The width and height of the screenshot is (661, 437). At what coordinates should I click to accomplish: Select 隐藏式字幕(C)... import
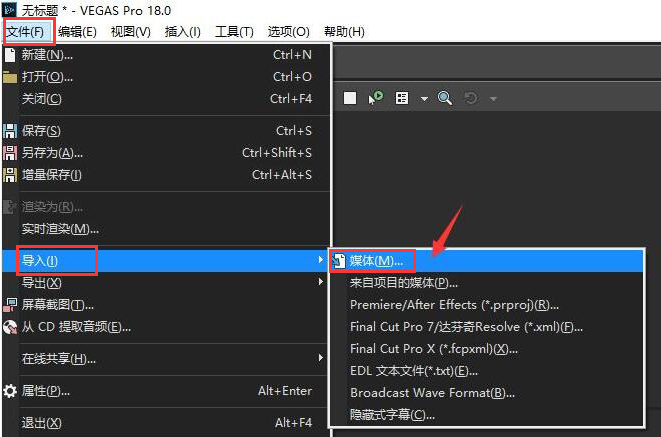pyautogui.click(x=487, y=414)
